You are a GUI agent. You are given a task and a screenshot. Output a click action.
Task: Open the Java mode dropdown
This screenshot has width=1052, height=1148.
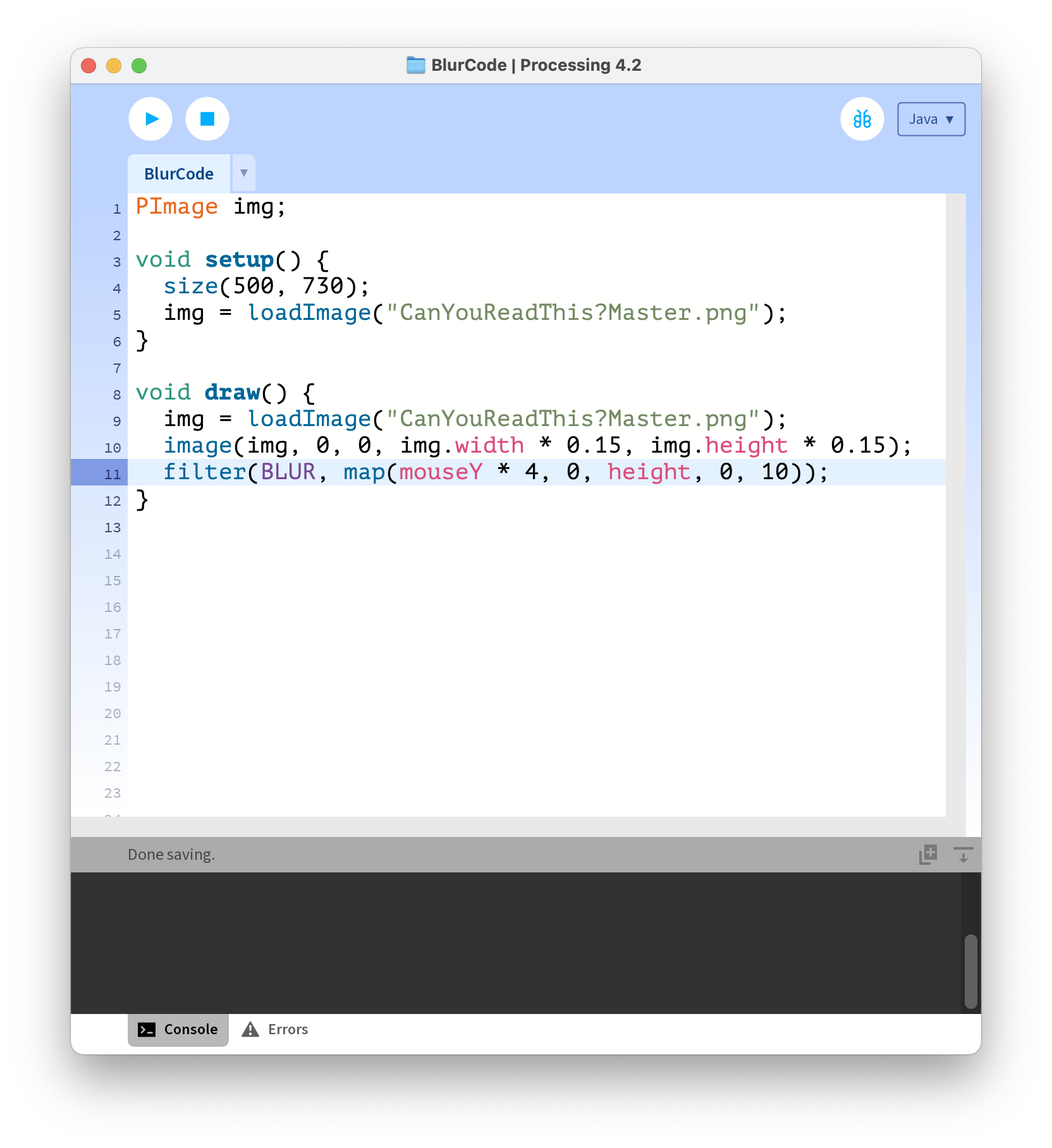tap(931, 119)
